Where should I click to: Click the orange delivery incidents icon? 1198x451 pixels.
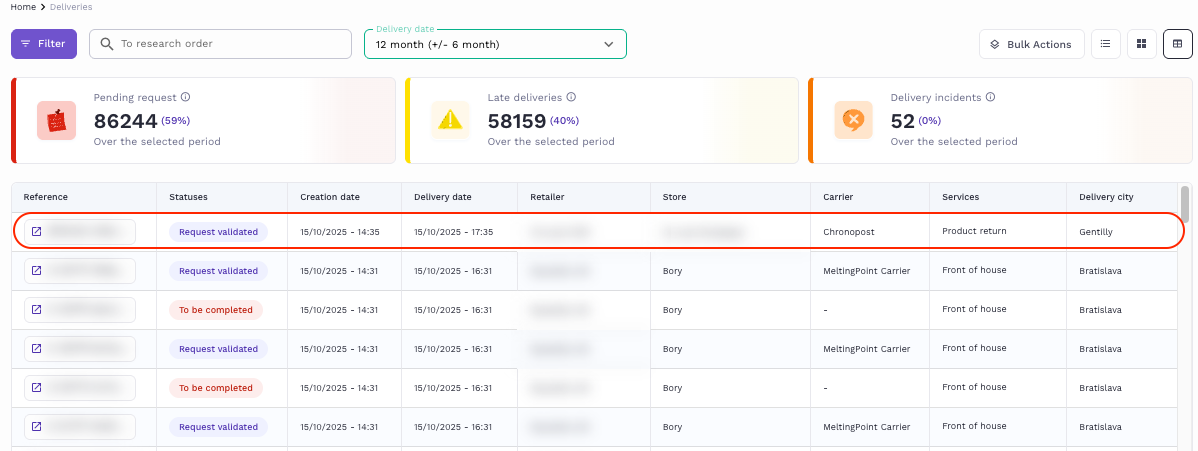(853, 120)
